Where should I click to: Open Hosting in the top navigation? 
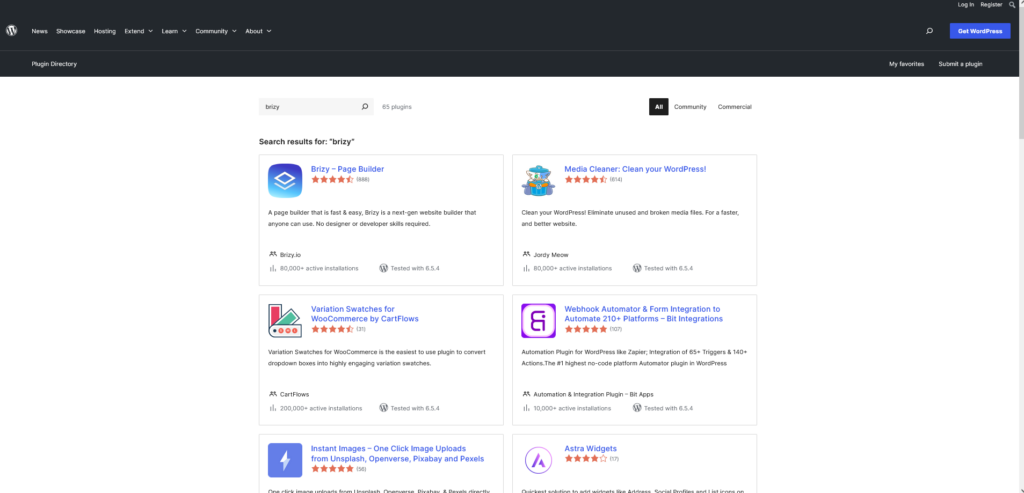click(104, 31)
